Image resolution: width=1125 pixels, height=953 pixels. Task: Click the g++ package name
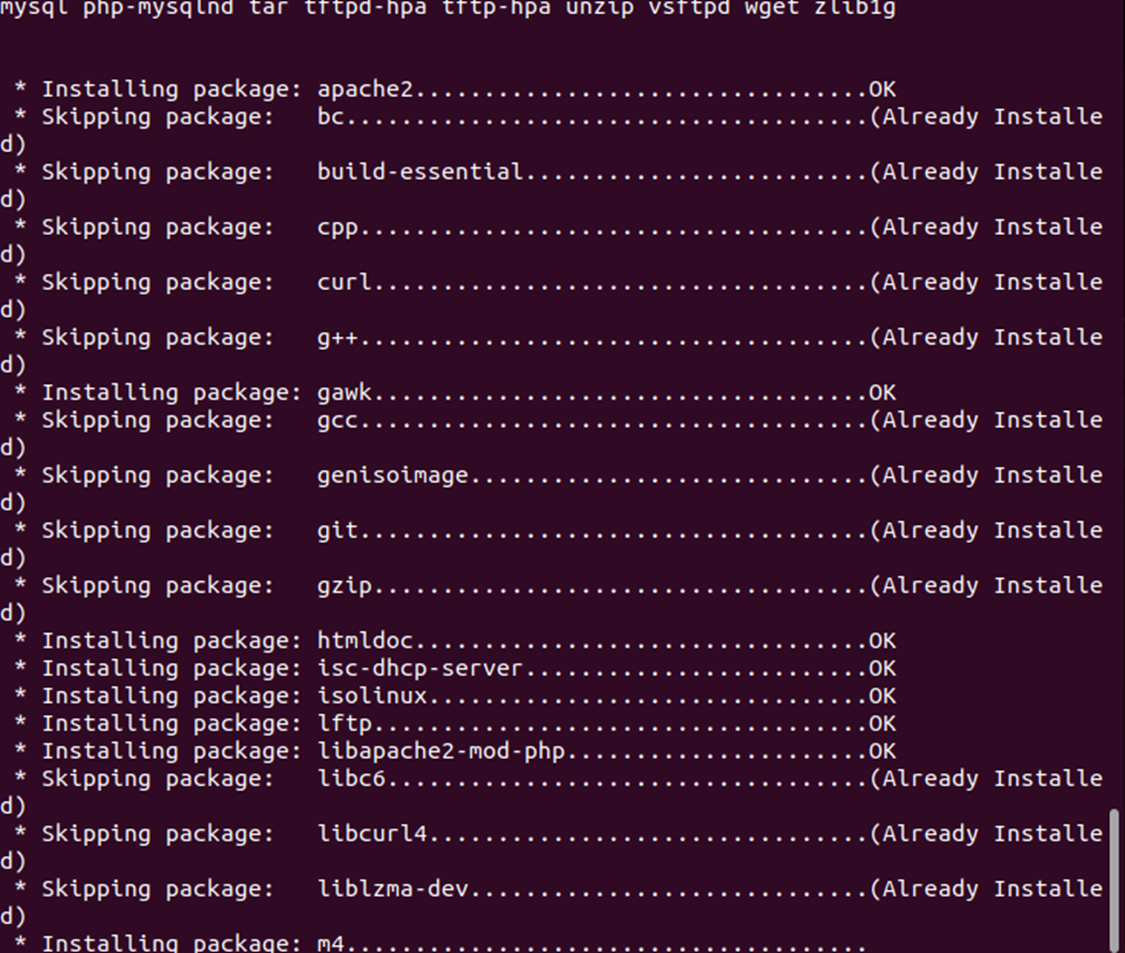tap(337, 338)
